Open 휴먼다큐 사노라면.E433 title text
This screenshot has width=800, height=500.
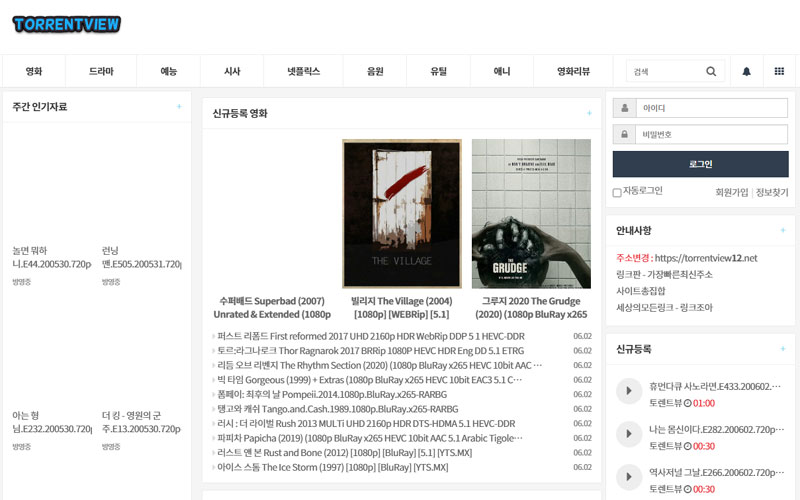pyautogui.click(x=714, y=386)
